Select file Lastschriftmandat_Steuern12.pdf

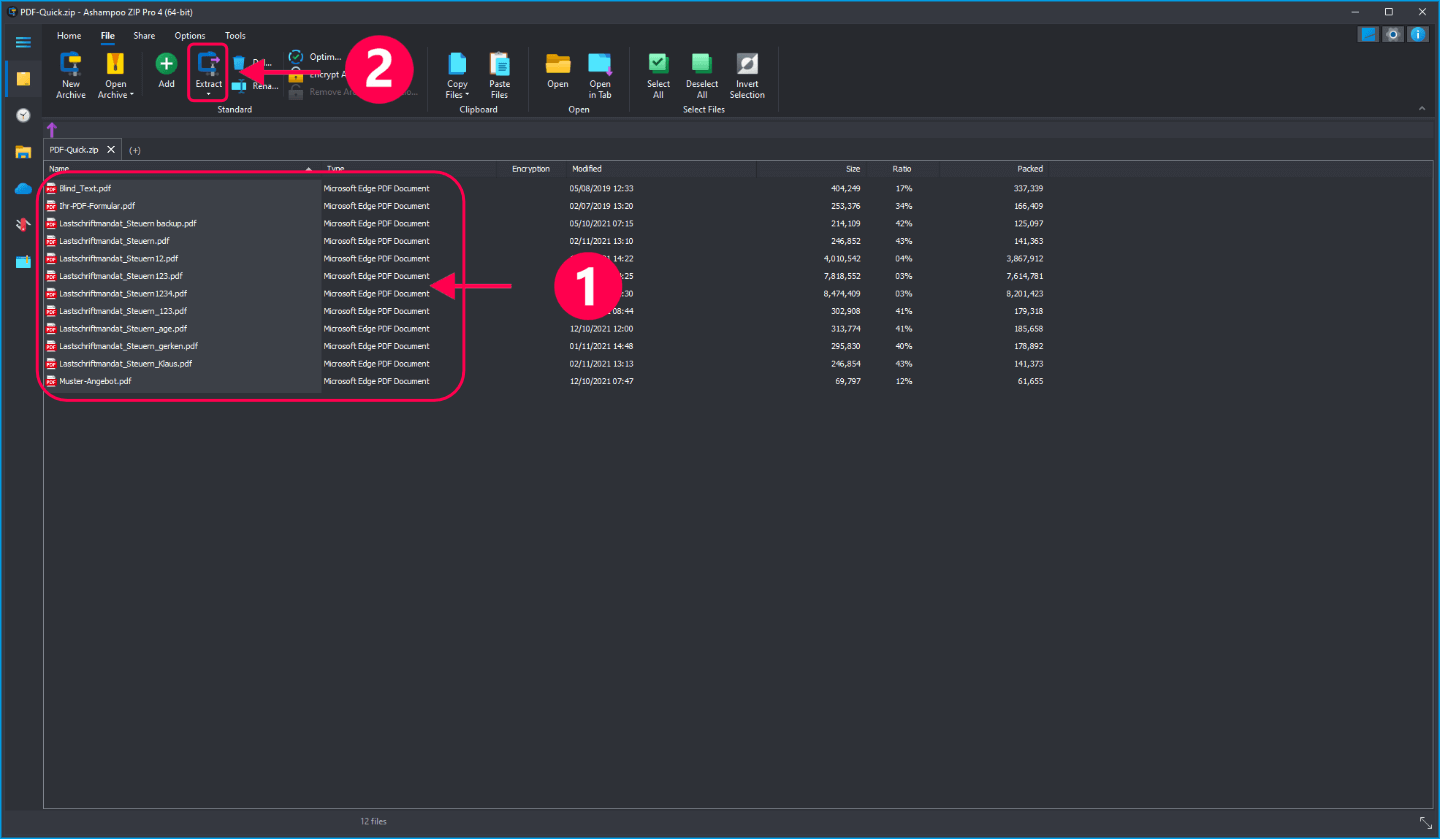[x=119, y=258]
